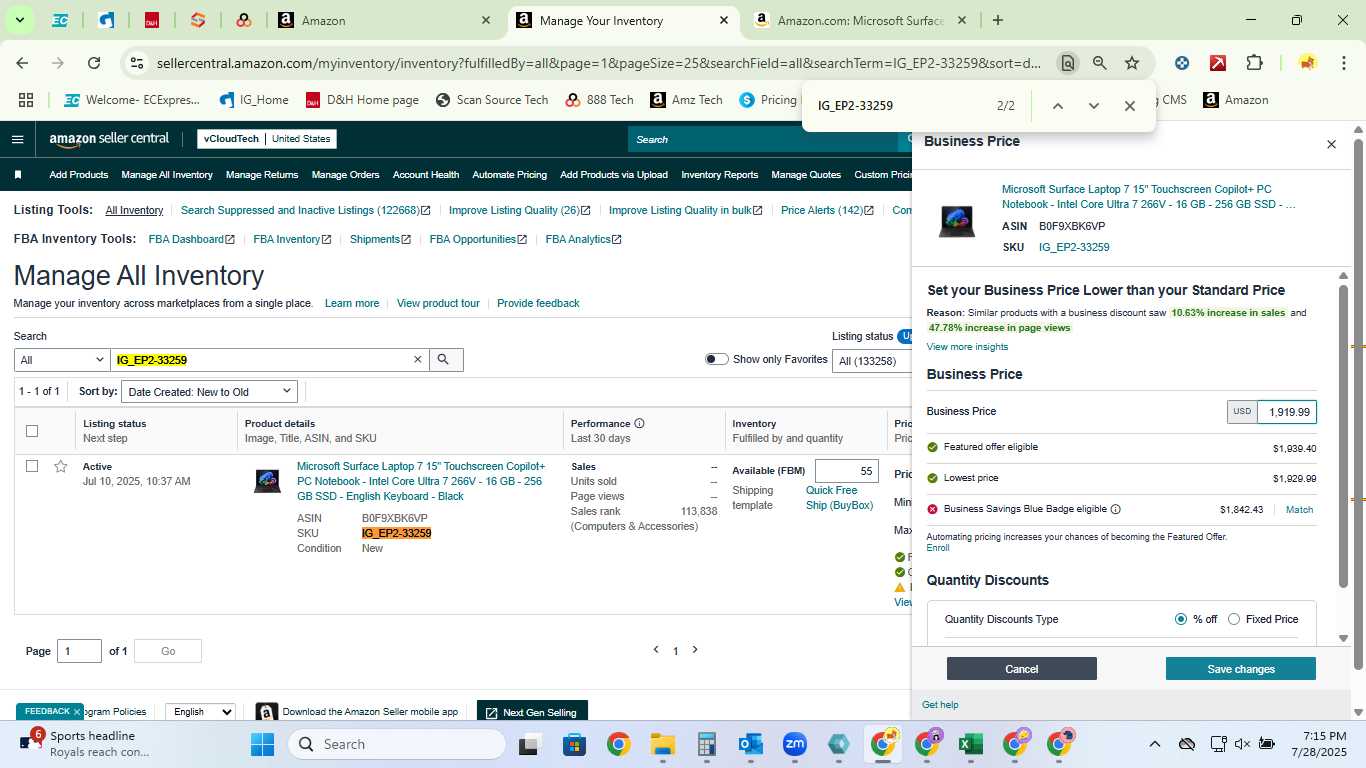Click the bookmark flag icon in nav bar
The width and height of the screenshot is (1366, 768).
click(18, 175)
